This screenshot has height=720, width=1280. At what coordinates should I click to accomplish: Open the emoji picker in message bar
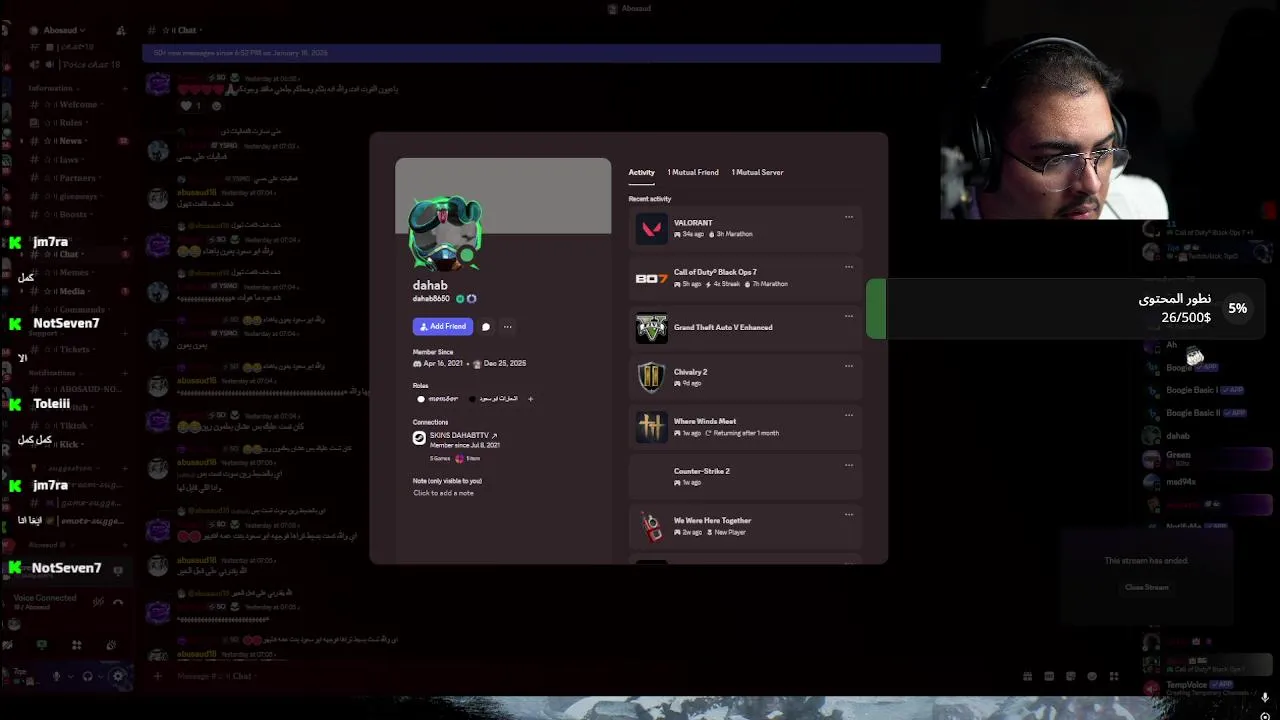[1092, 676]
